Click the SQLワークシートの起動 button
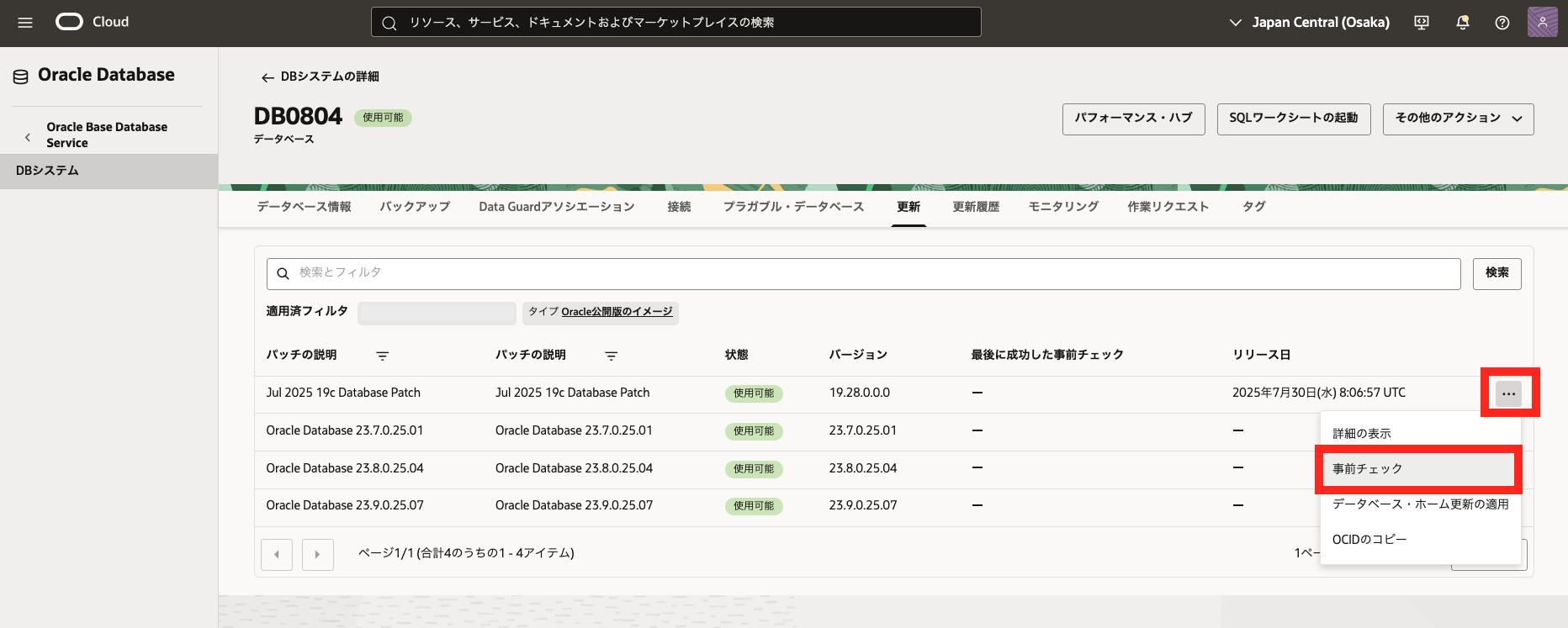1568x628 pixels. click(1293, 119)
